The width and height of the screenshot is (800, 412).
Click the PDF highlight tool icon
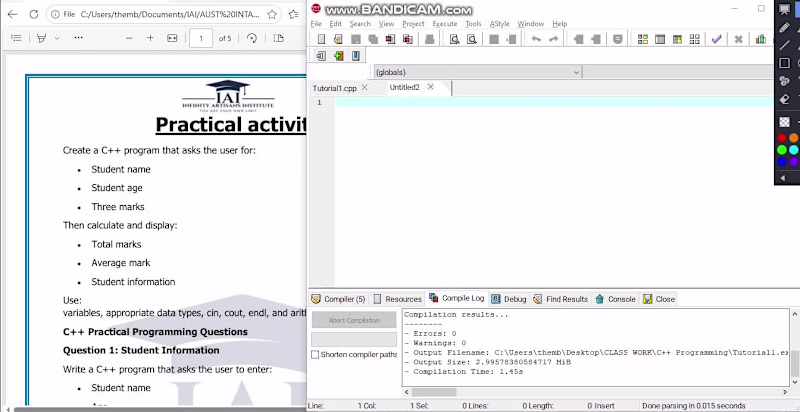[42, 38]
